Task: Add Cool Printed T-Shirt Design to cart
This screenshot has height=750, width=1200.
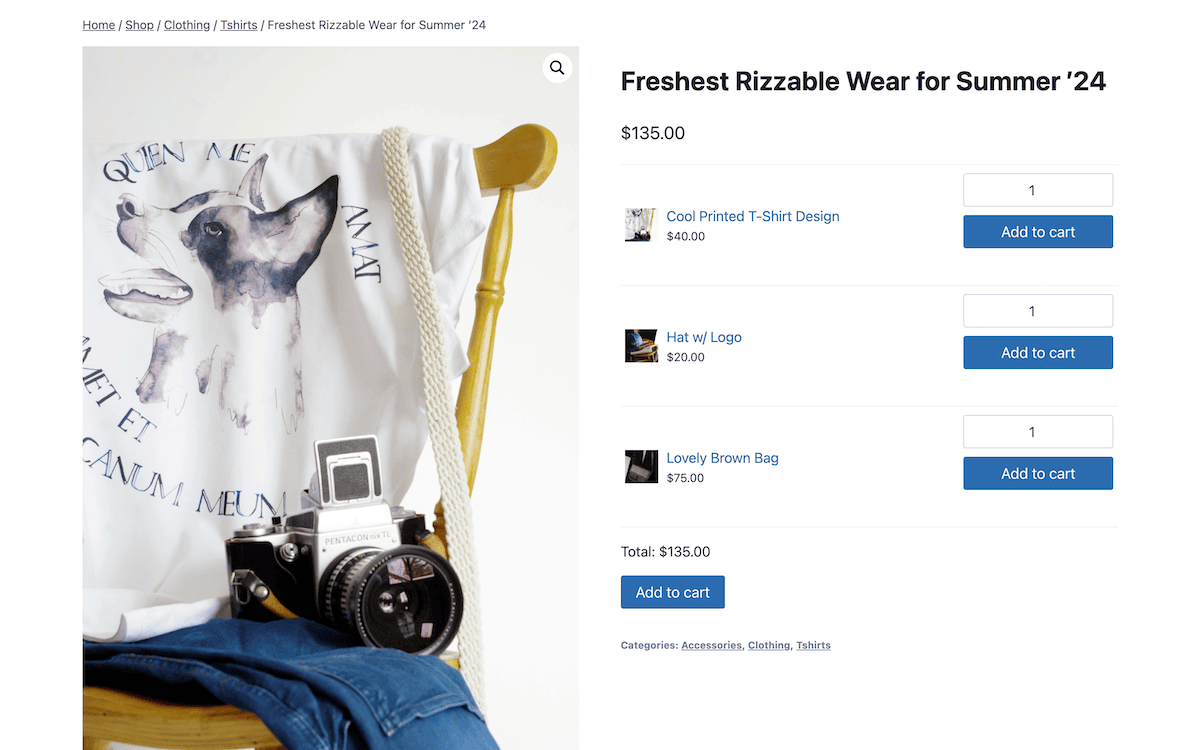Action: (1038, 232)
